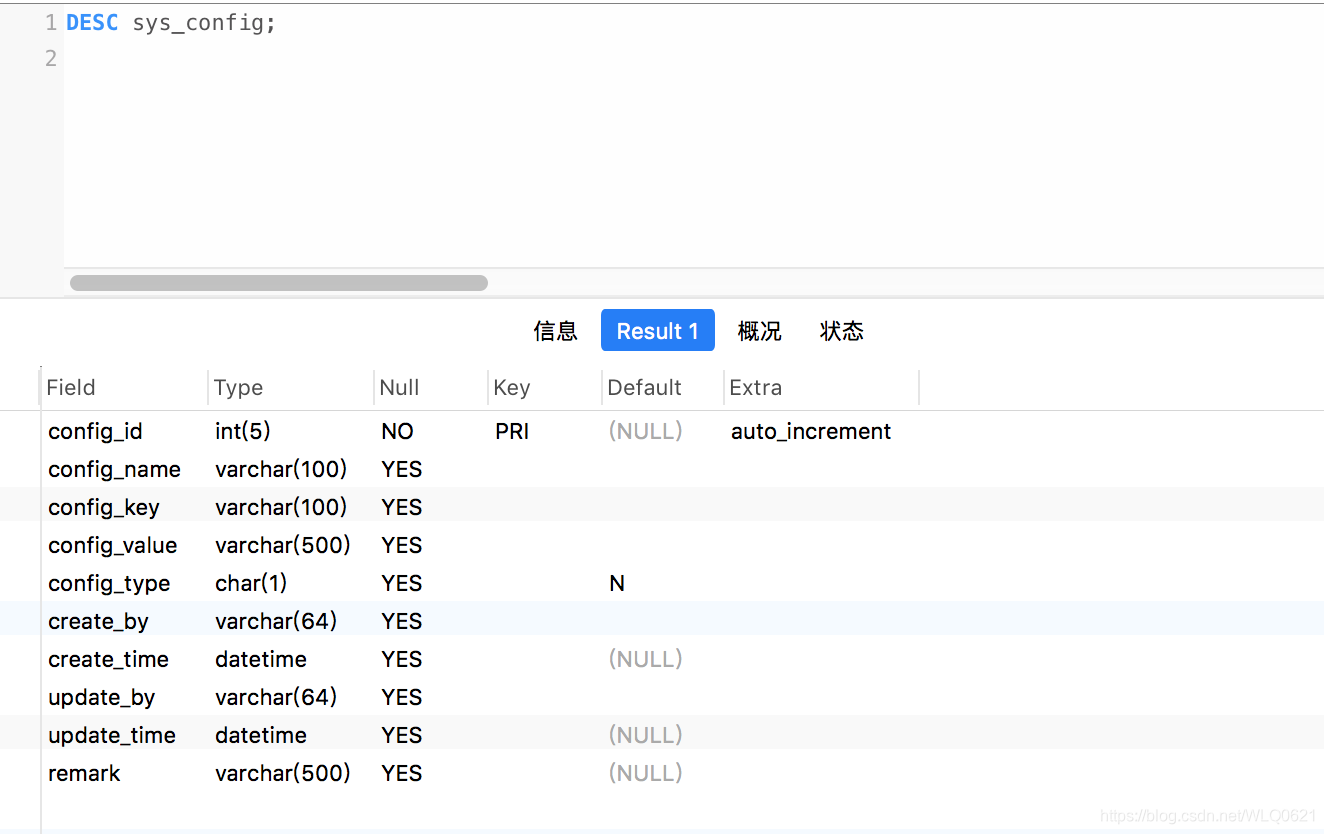Click the (NULL) default in remark row
Screen dimensions: 1324x834
pos(646,773)
